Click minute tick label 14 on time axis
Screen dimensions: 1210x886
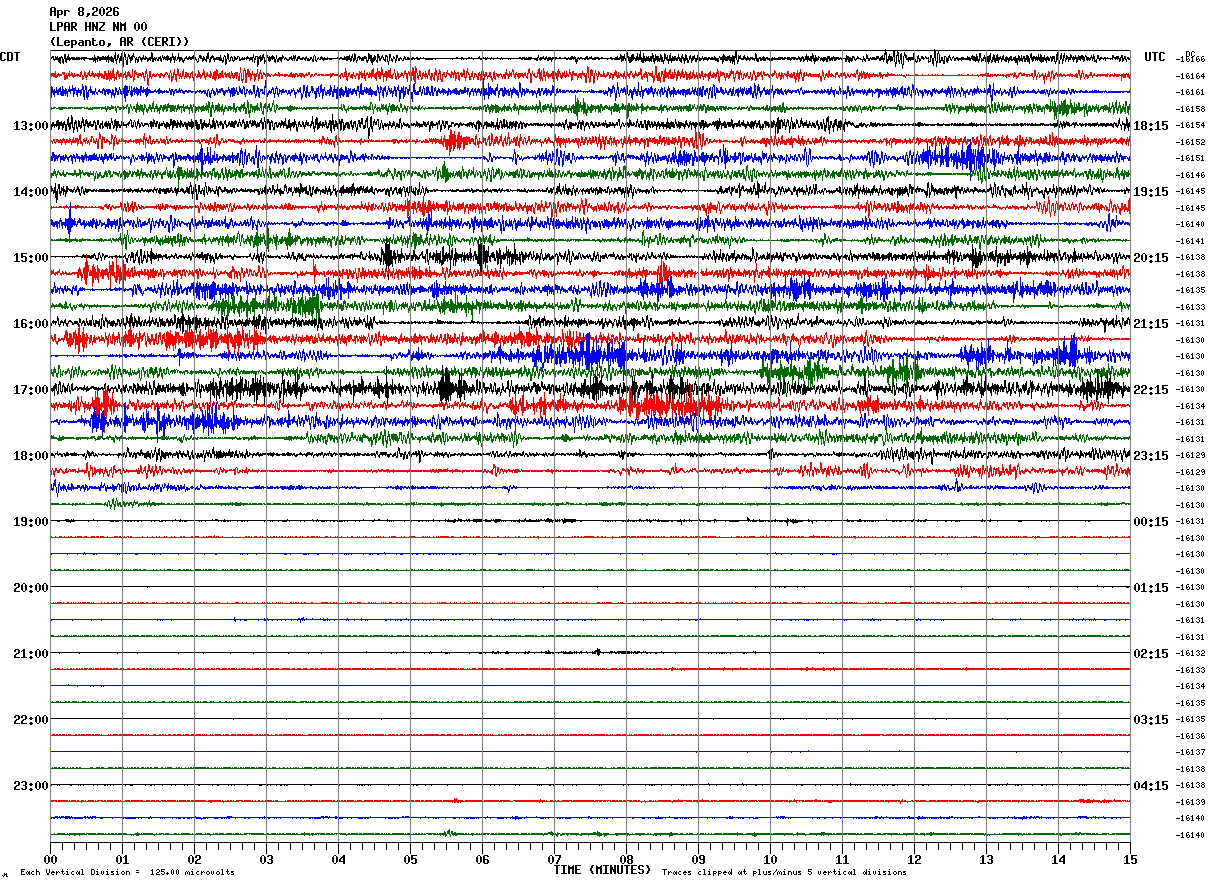click(x=1059, y=860)
